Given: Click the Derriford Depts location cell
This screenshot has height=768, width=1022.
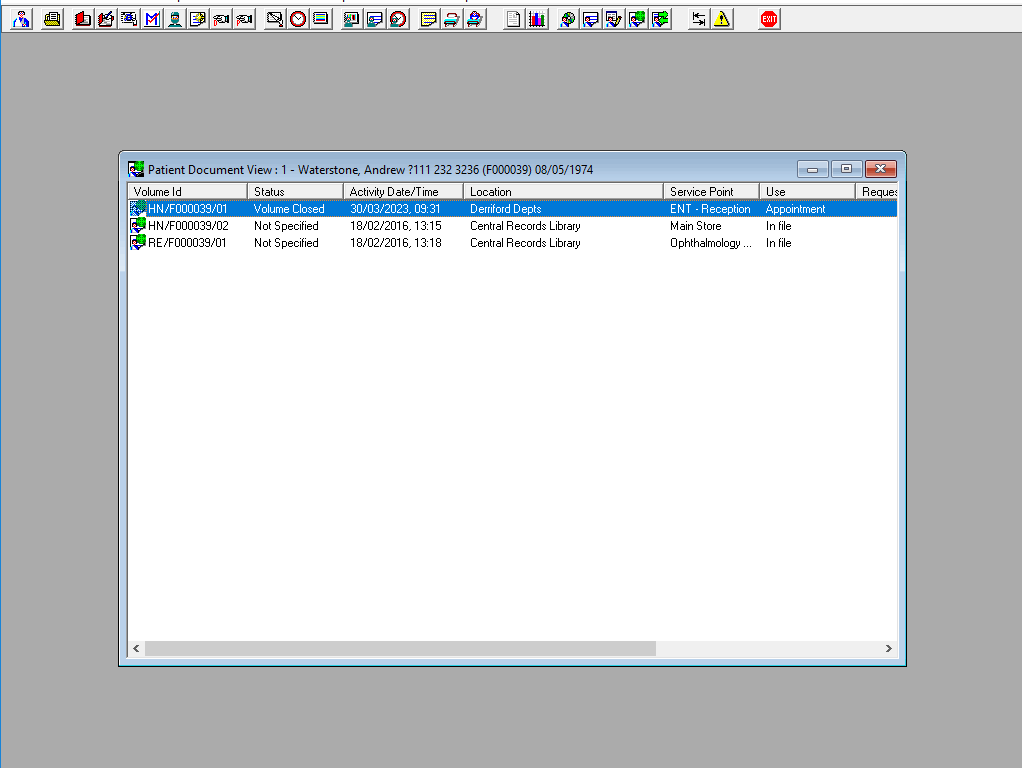Looking at the screenshot, I should point(505,209).
